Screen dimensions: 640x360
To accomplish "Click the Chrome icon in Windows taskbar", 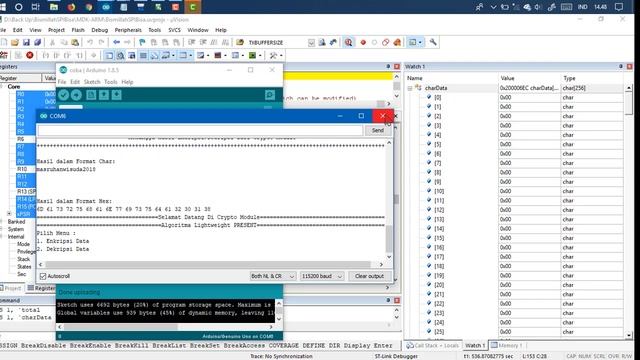I will (x=89, y=7).
